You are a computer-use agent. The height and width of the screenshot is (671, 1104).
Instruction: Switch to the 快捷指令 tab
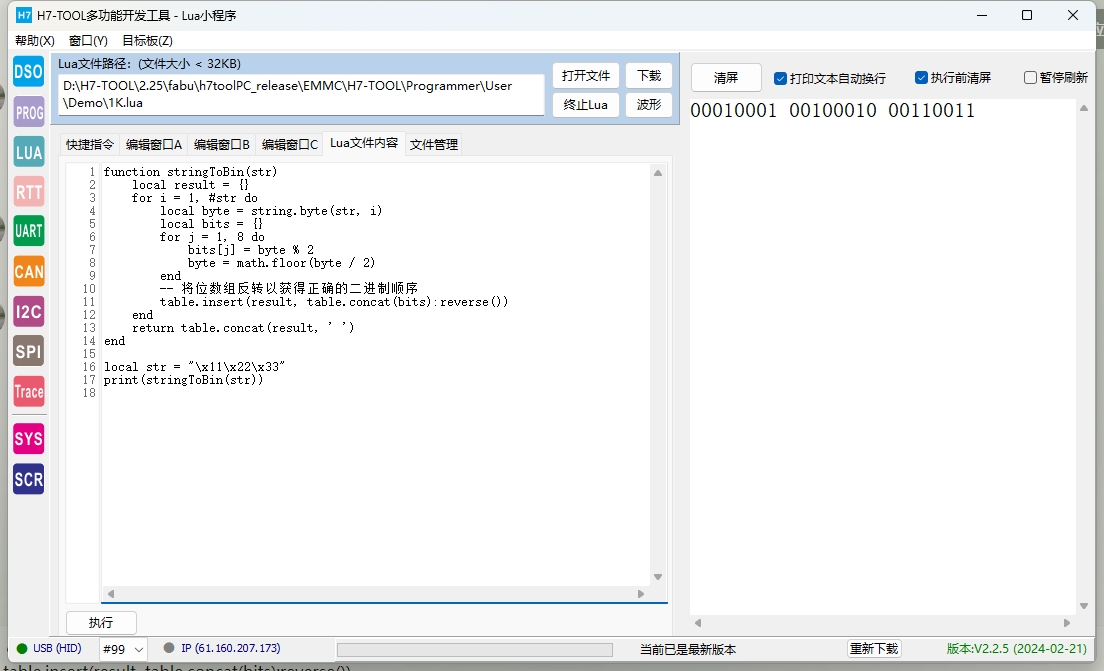point(89,144)
